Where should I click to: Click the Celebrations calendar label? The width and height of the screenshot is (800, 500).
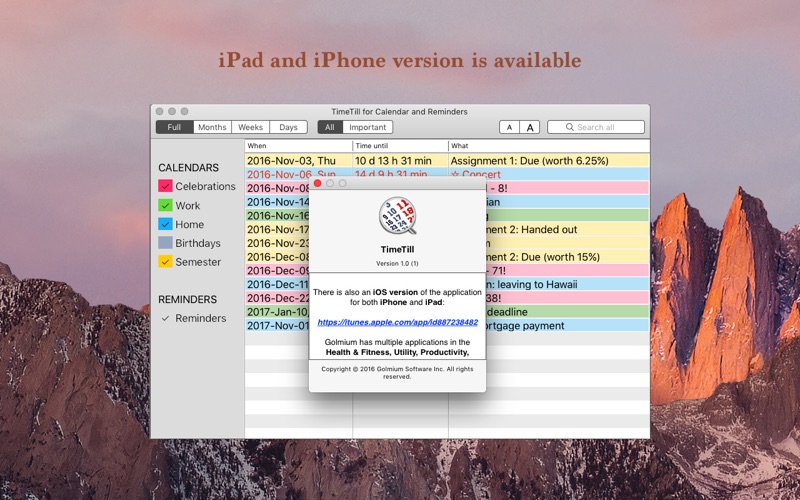[x=206, y=186]
